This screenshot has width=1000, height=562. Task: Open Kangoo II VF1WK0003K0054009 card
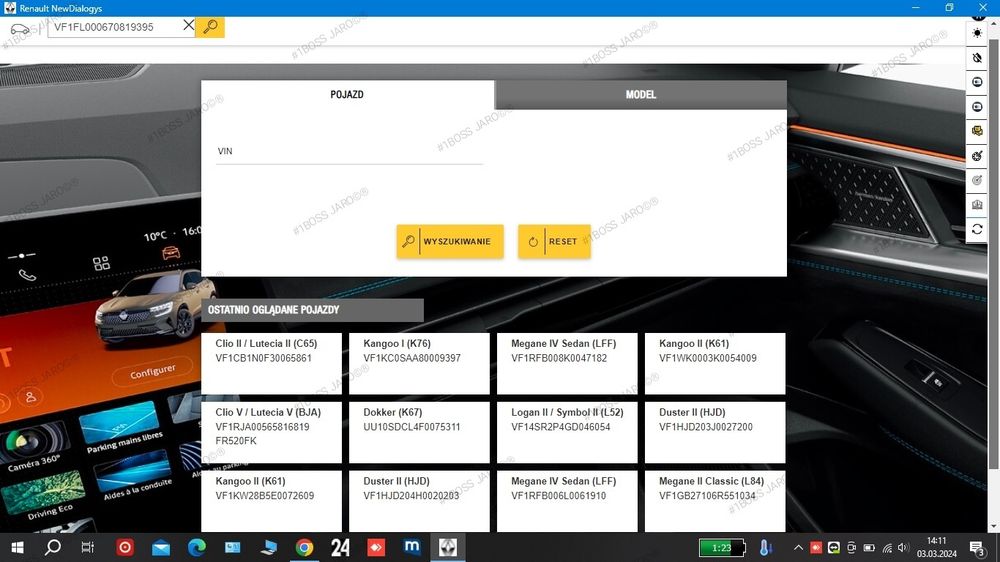pos(715,364)
